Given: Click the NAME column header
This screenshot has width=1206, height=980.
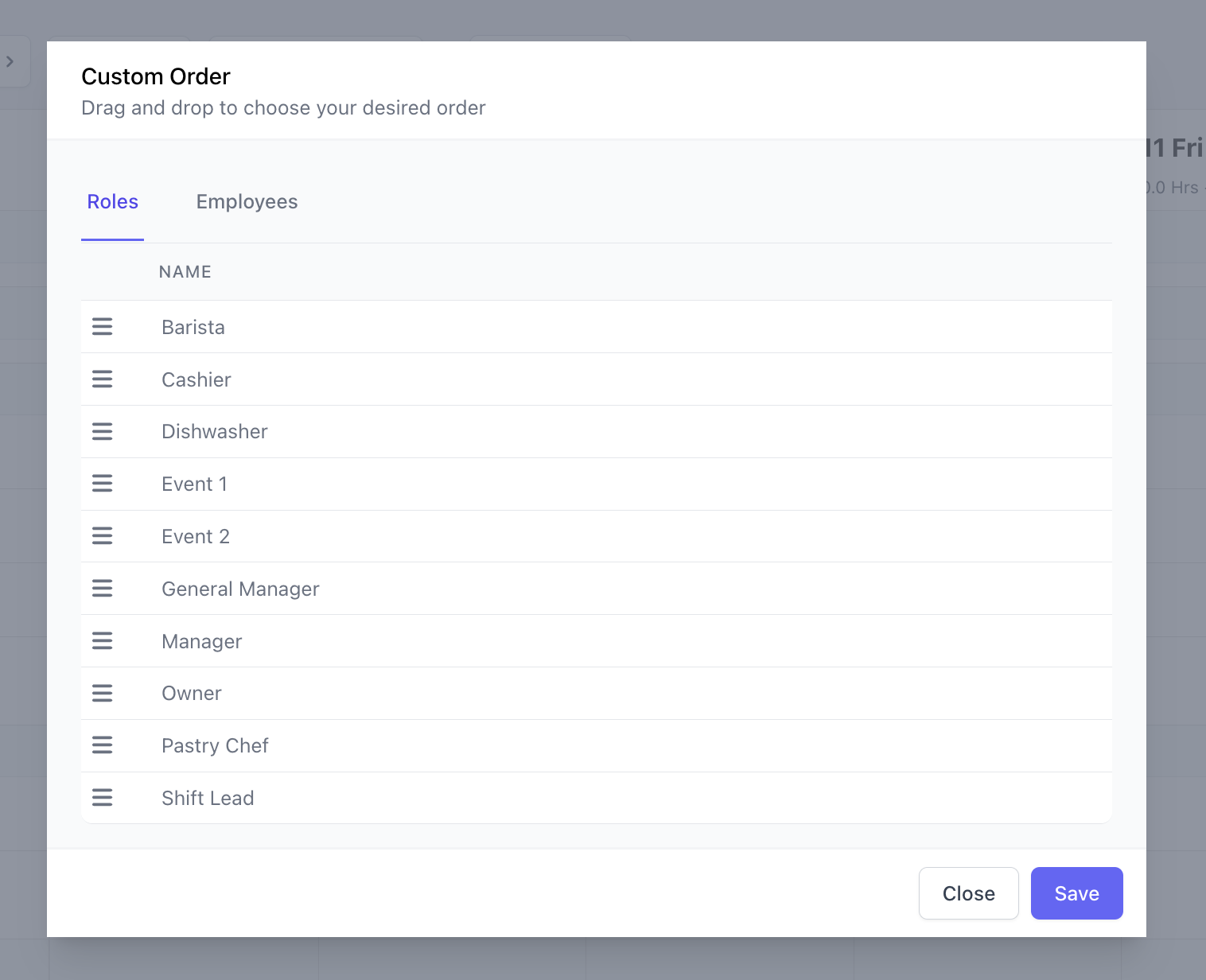Looking at the screenshot, I should click(x=185, y=272).
